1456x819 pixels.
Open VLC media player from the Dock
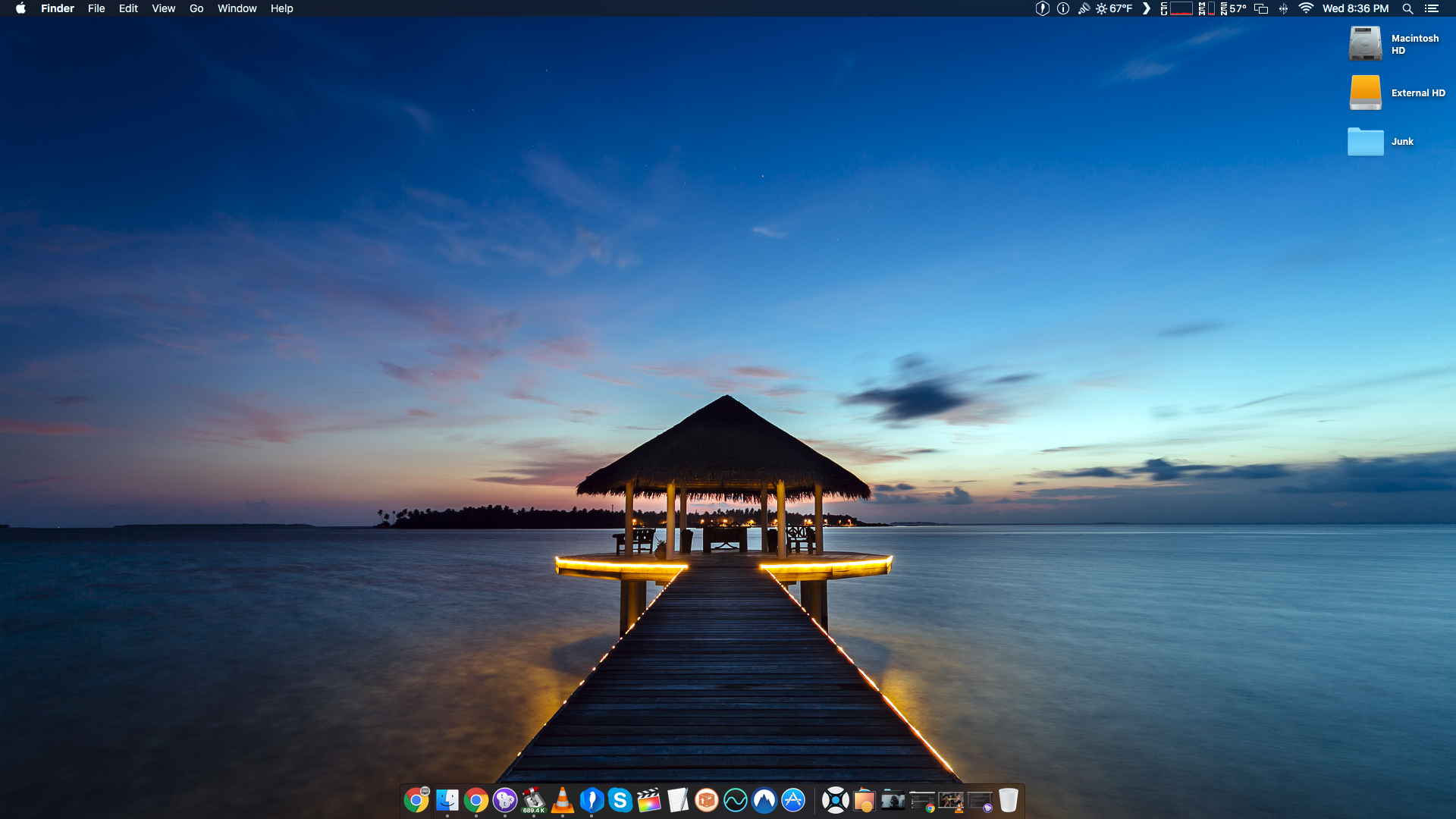point(563,800)
